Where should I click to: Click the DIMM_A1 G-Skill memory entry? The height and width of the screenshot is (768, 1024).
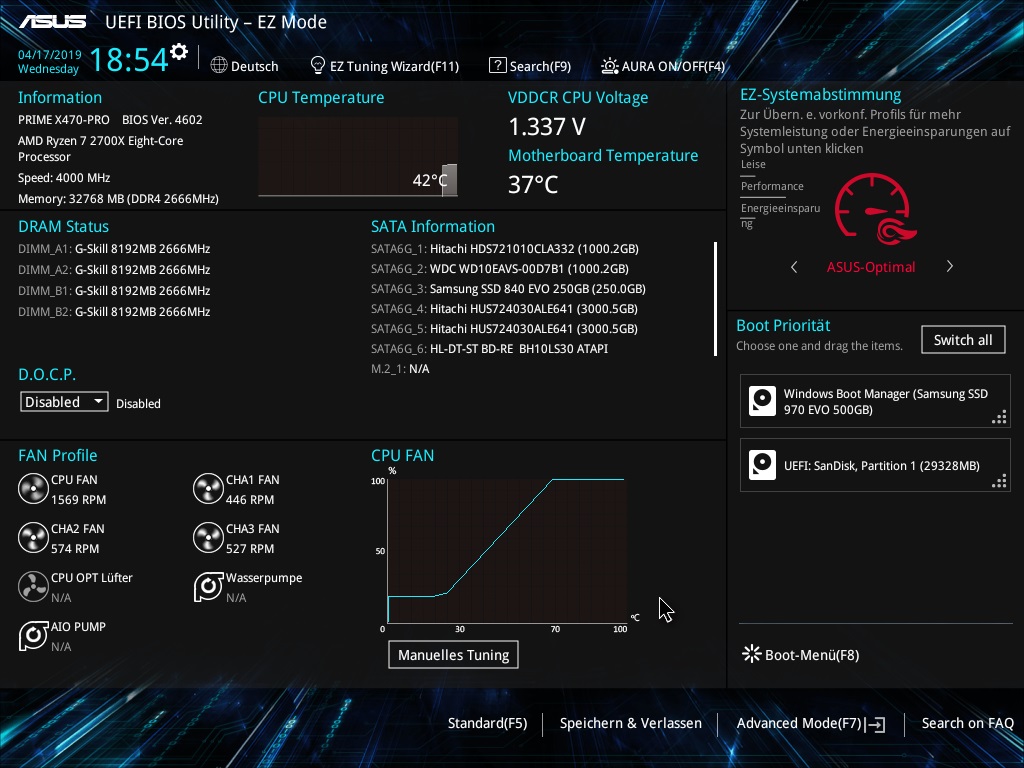point(114,249)
